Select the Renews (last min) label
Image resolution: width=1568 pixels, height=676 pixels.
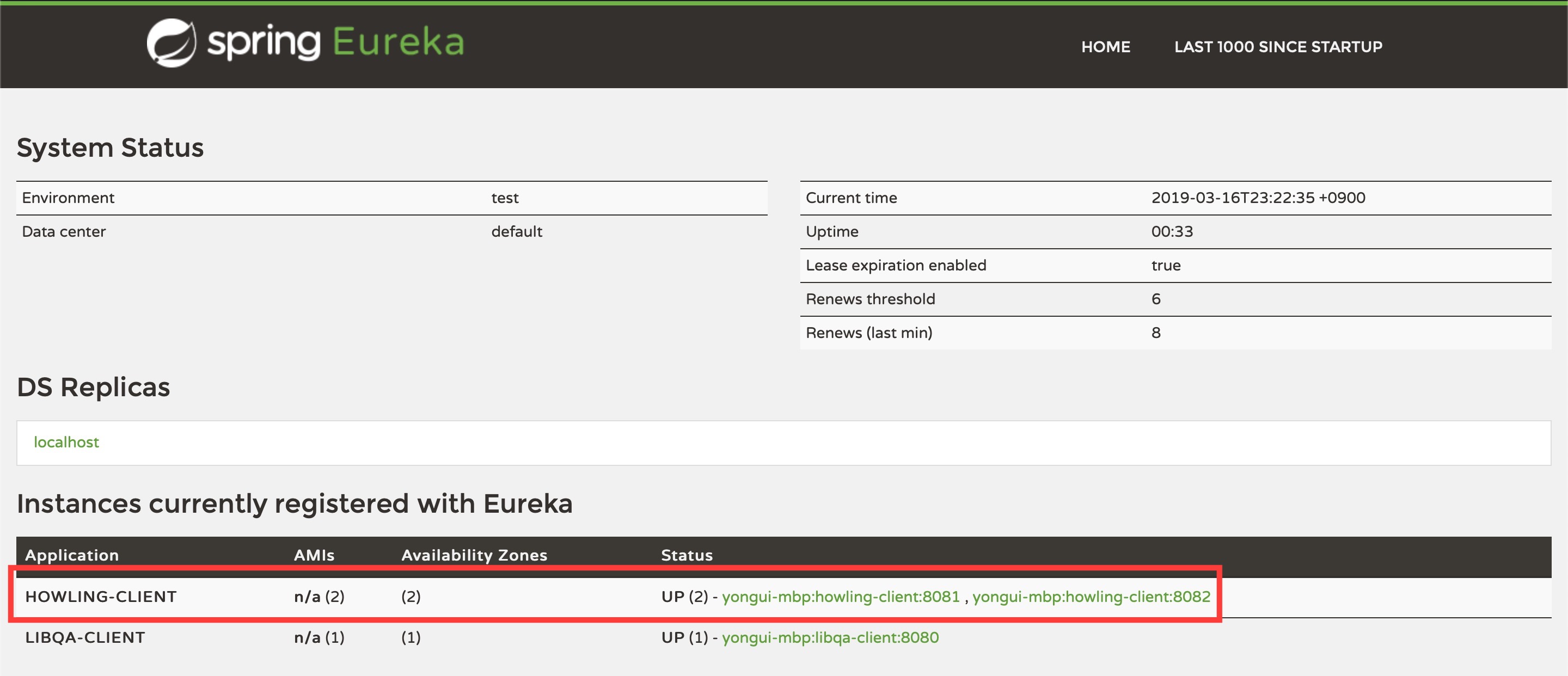(869, 333)
